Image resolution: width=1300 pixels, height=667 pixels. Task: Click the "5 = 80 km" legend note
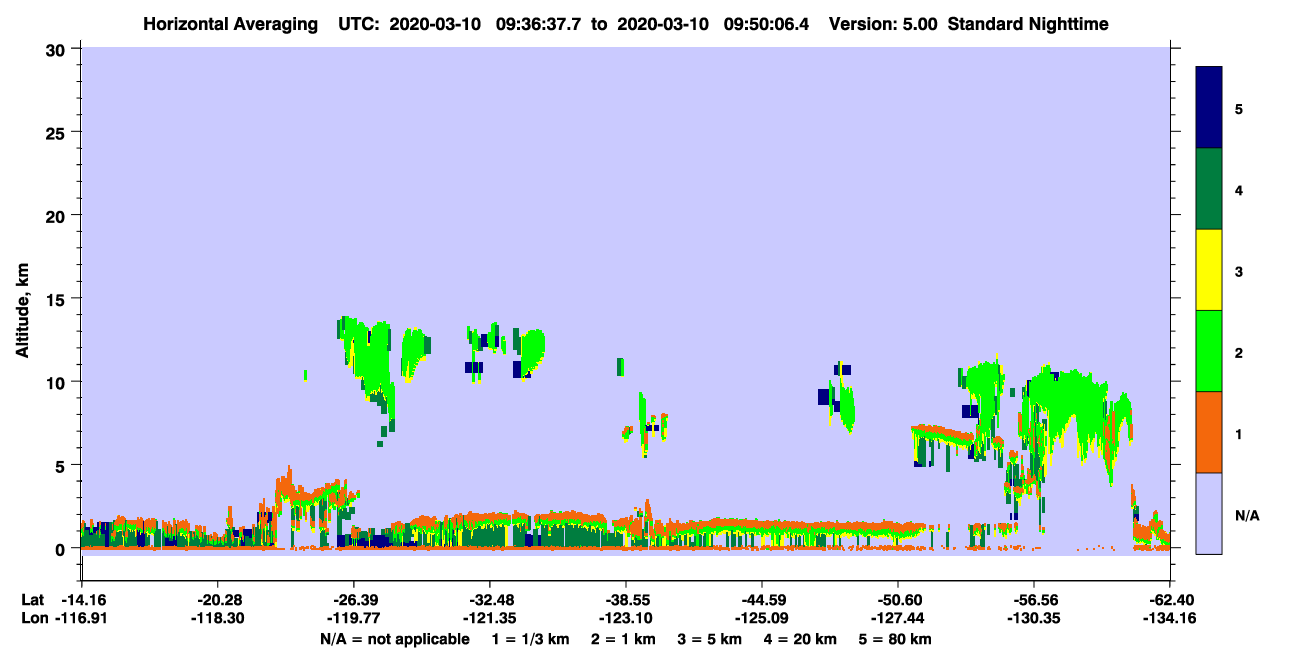pos(897,639)
